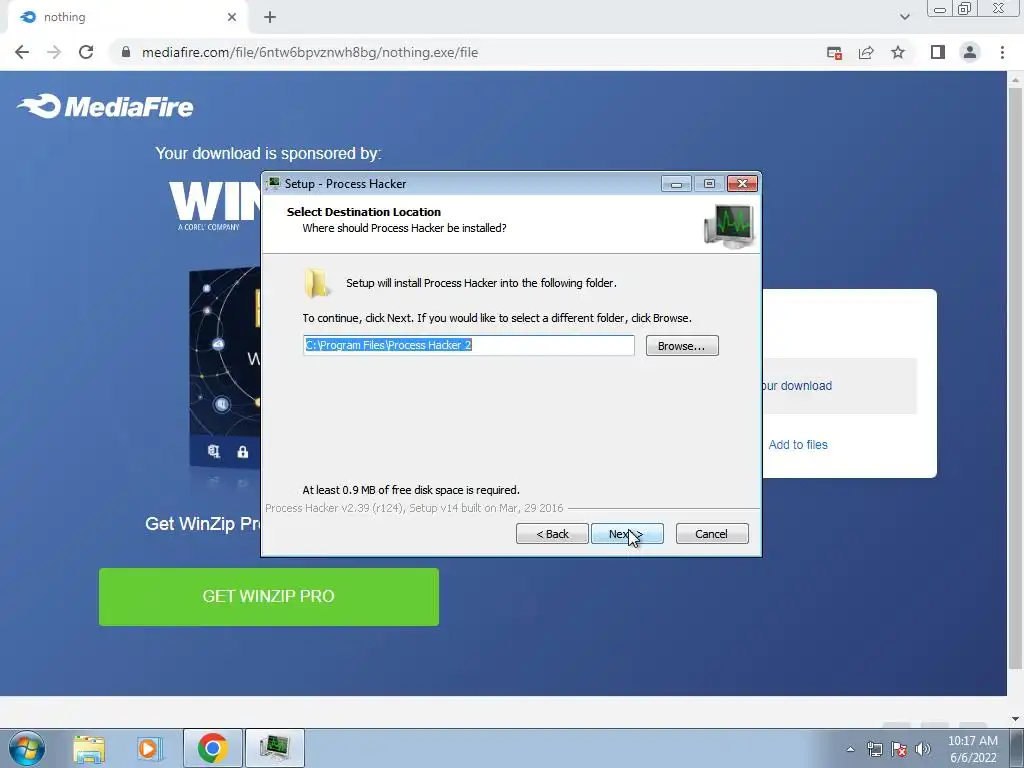This screenshot has width=1024, height=768.
Task: Open the network tray icon
Action: (x=874, y=749)
